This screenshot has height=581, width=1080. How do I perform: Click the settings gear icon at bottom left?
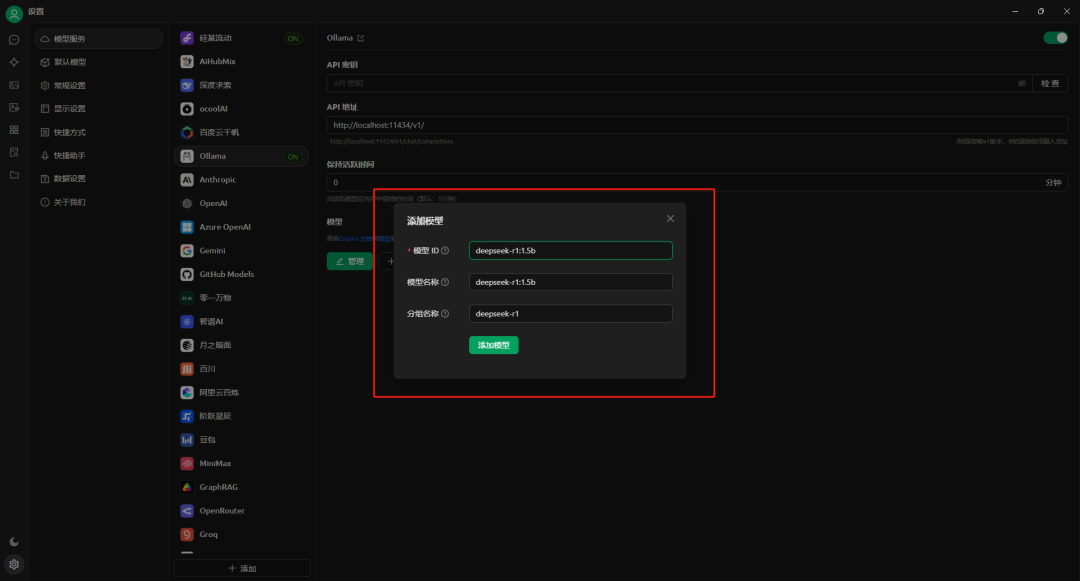(x=14, y=564)
